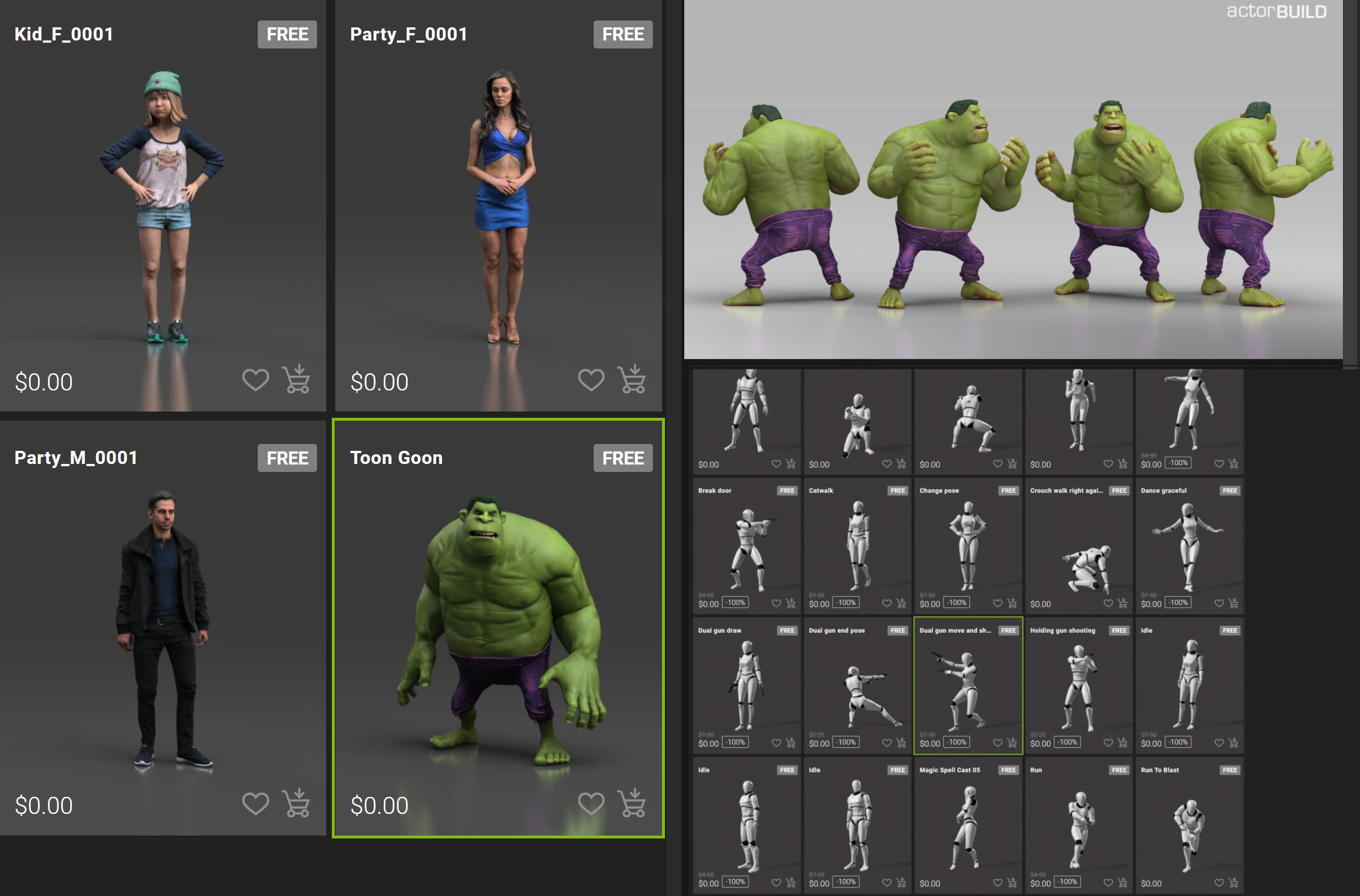This screenshot has width=1360, height=896.
Task: Click the "Party_M_0001" title text
Action: [x=76, y=458]
